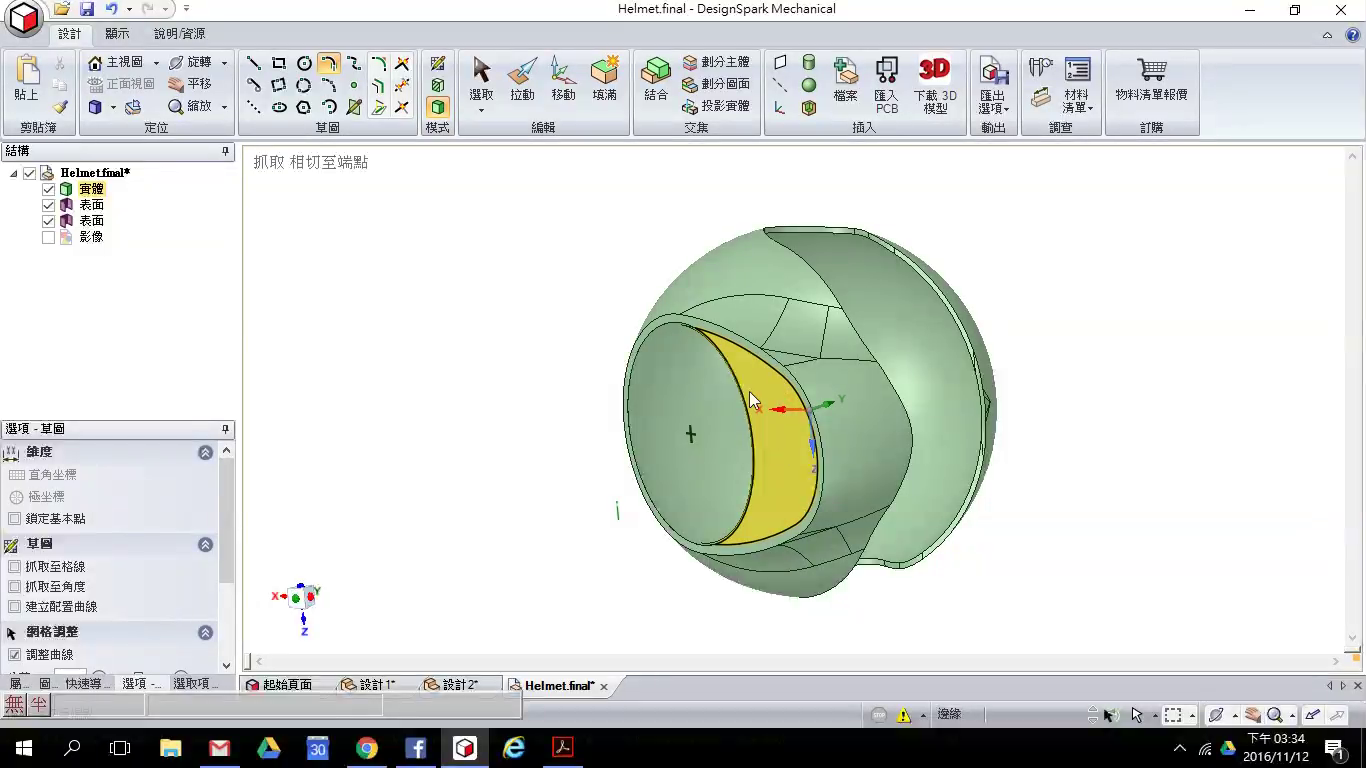This screenshot has height=768, width=1366.
Task: Open the dropdown under 選取 tool
Action: pos(481,109)
